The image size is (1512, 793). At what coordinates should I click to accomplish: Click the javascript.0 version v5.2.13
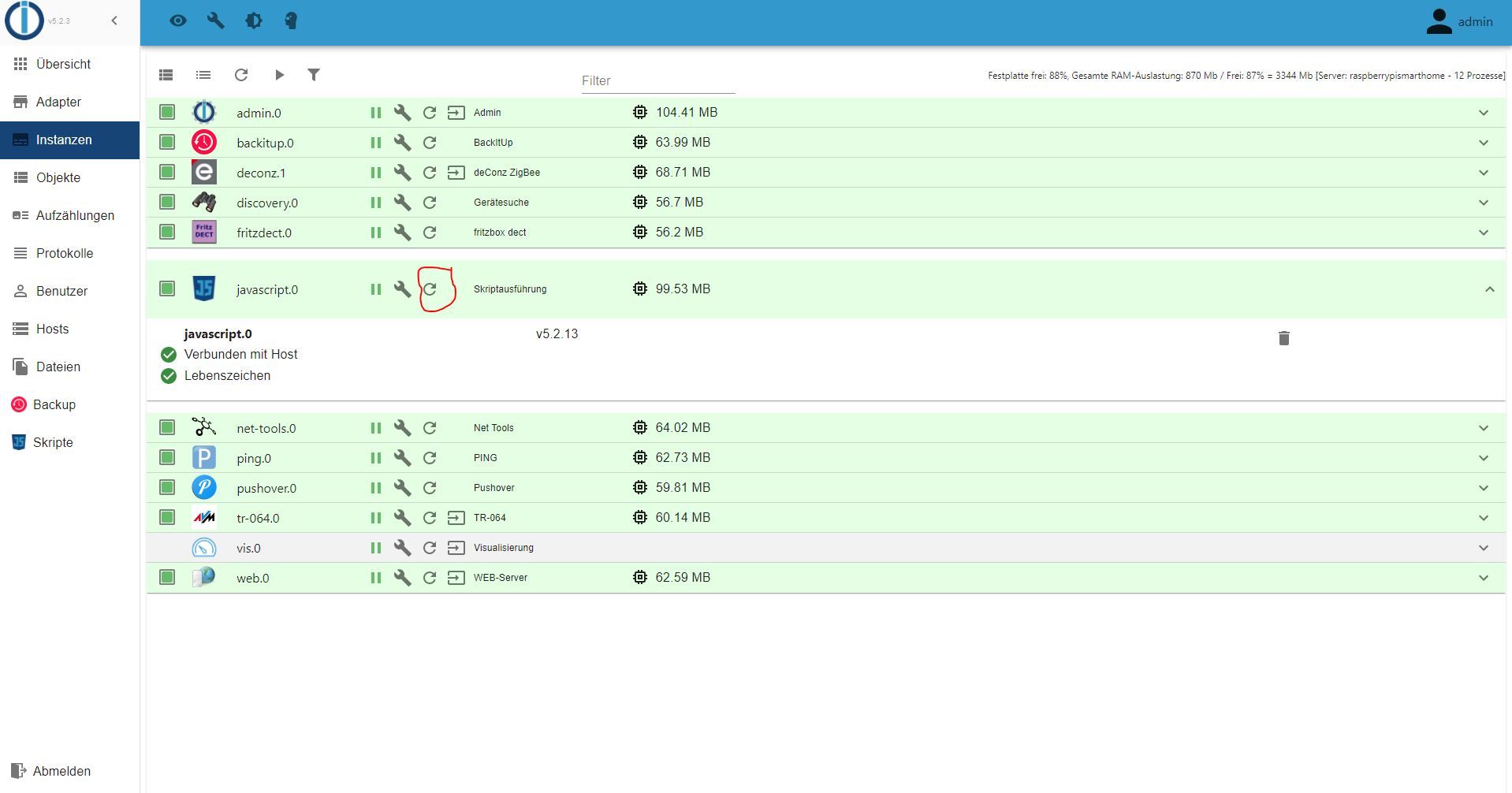(557, 333)
